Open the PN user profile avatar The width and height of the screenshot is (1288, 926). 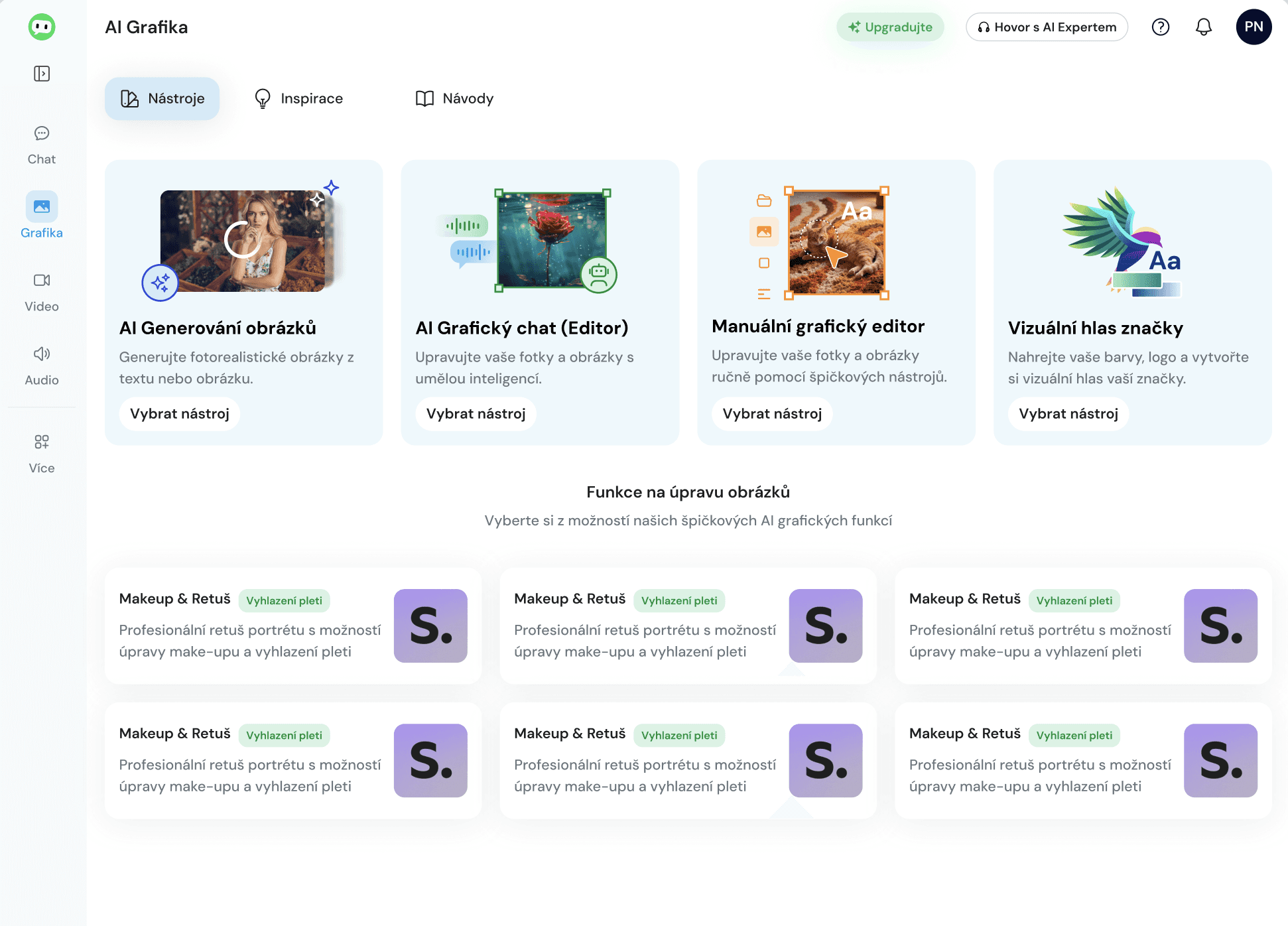pos(1253,27)
